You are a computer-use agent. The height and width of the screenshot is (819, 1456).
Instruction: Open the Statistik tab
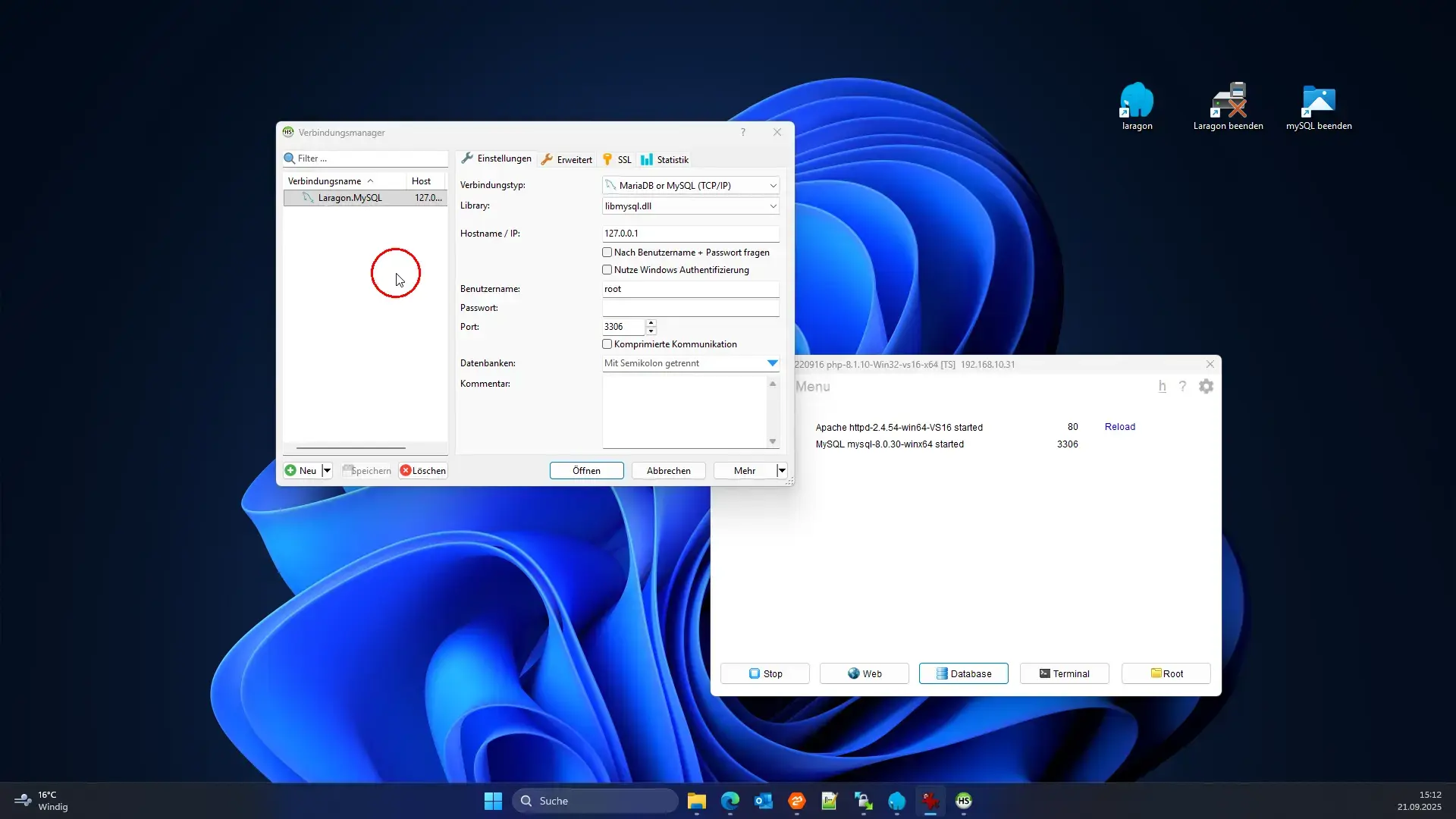(664, 160)
